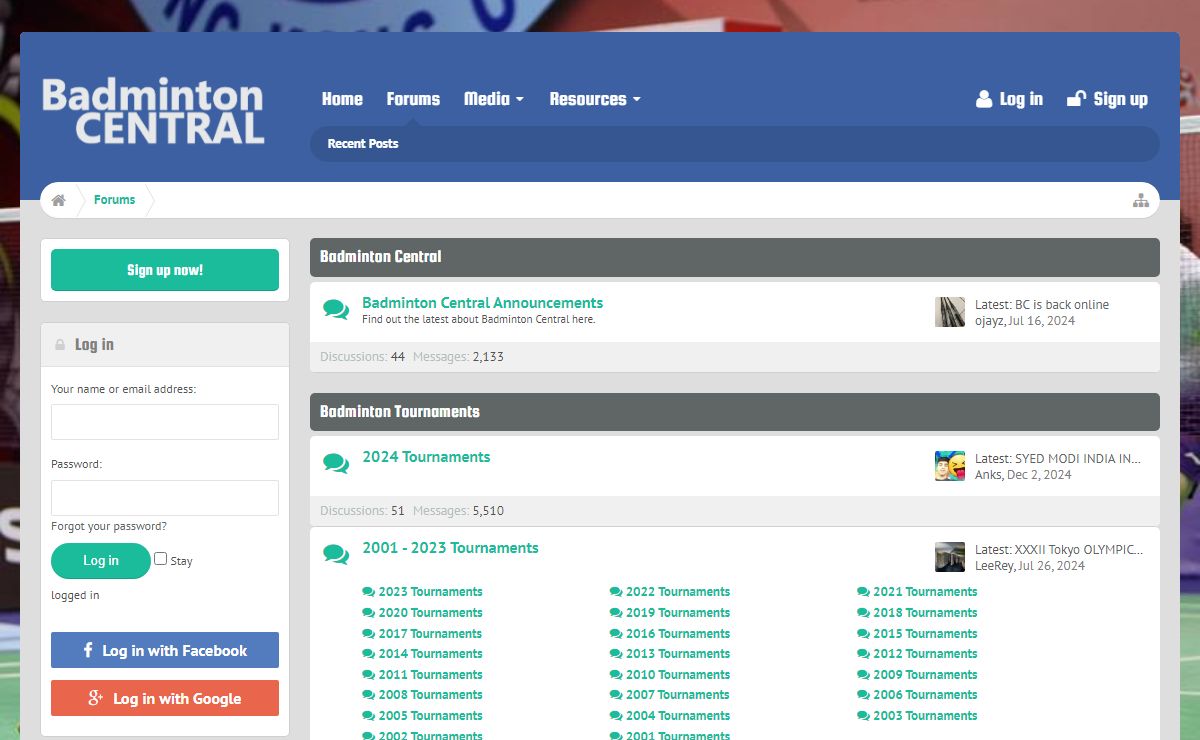Click Anks emoji avatar
This screenshot has width=1200, height=740.
(950, 466)
